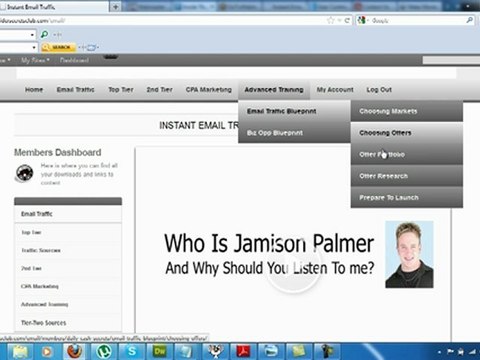
Task: Go to the Home nav item
Action: [34, 90]
